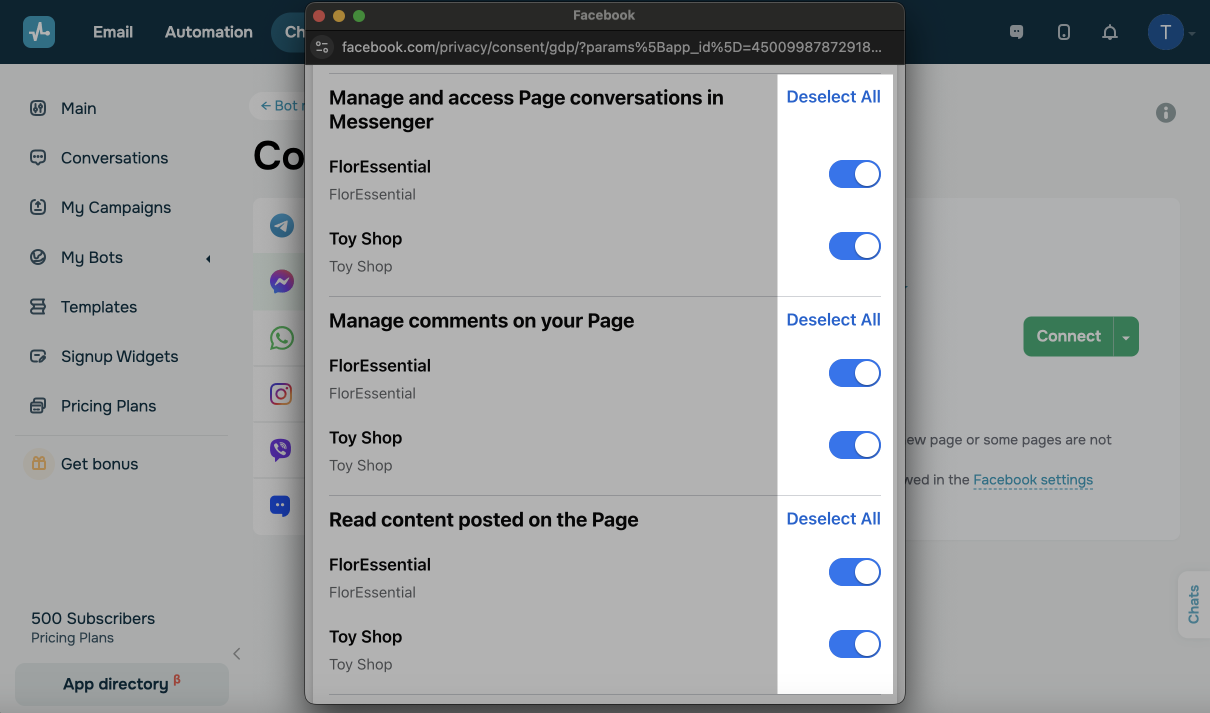Click the Telegram channel icon
Viewport: 1210px width, 713px height.
click(x=282, y=226)
